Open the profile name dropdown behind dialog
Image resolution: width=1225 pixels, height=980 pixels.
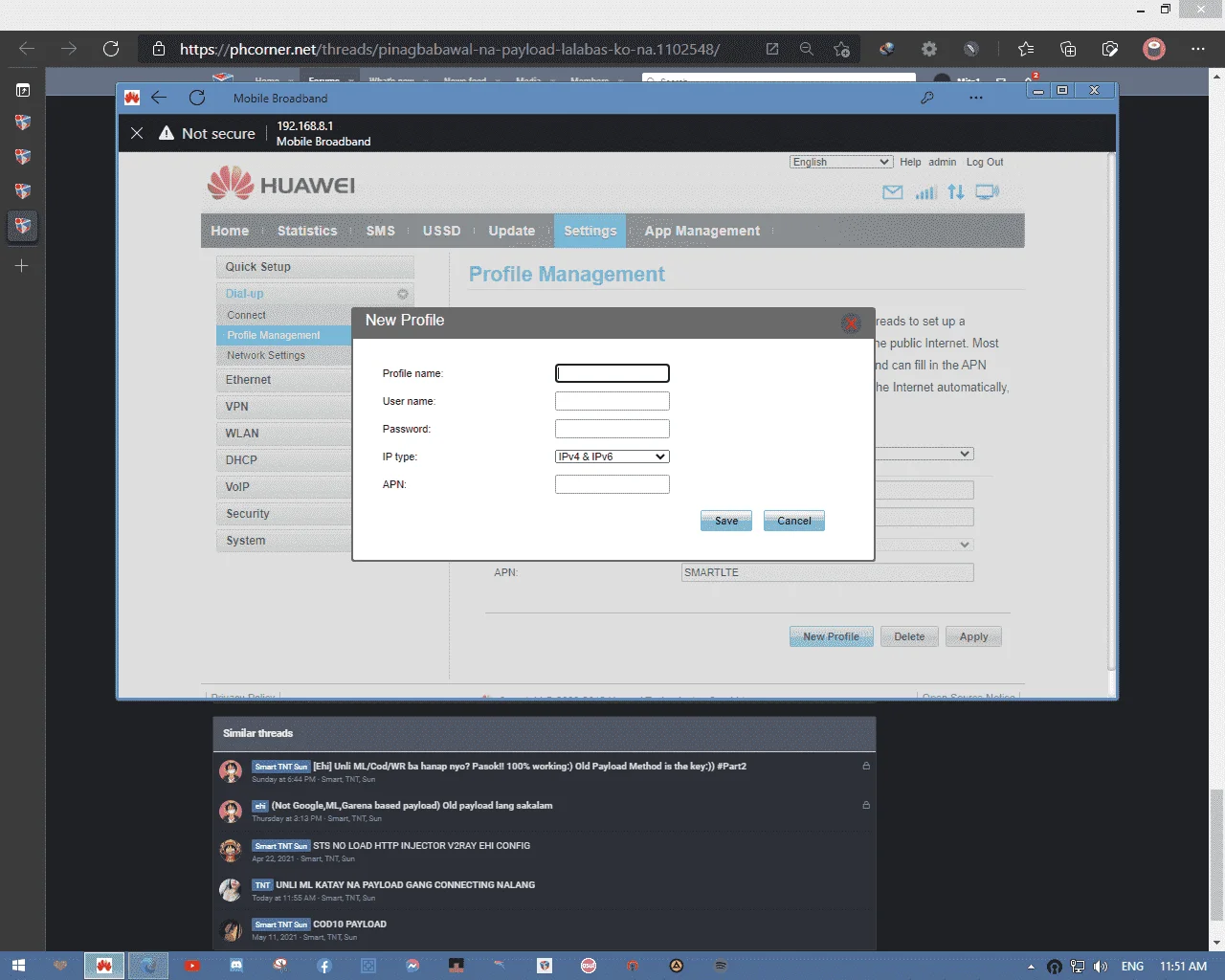(x=924, y=454)
